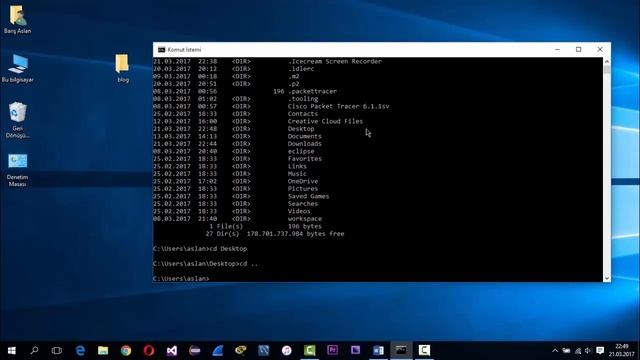Open taskbar Search magnifier
Image resolution: width=640 pixels, height=360 pixels.
tap(34, 350)
